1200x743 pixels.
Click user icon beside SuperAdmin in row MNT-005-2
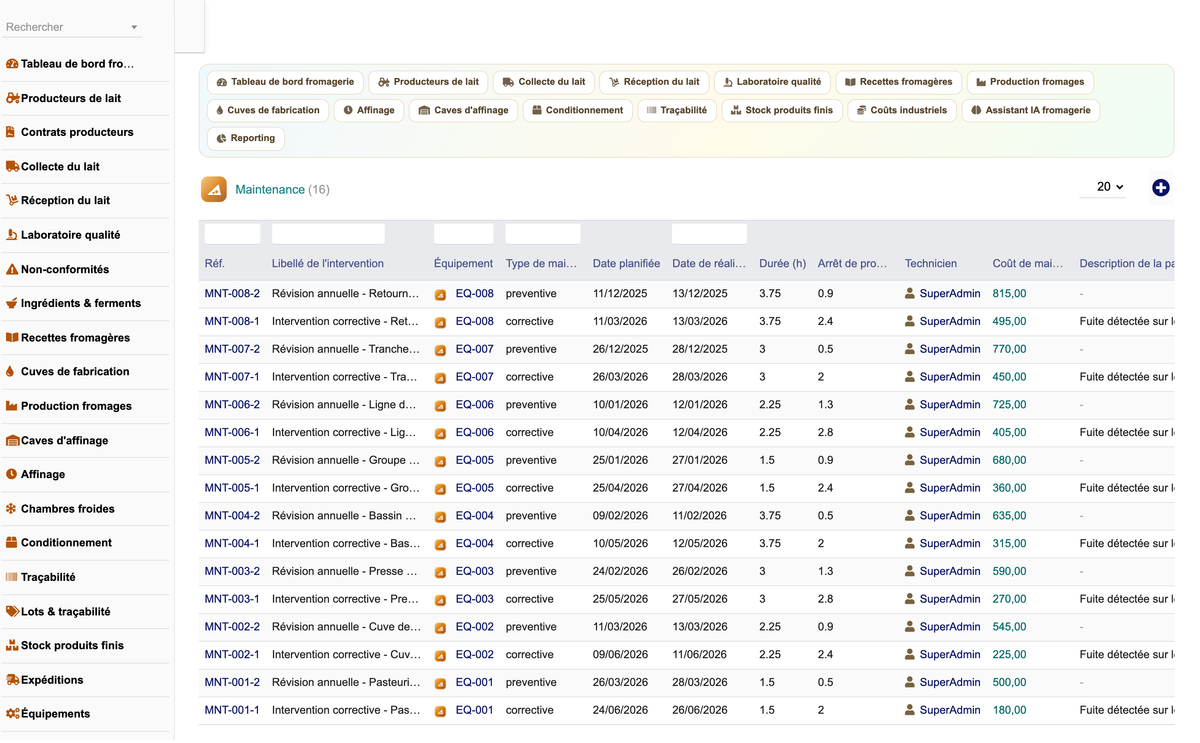point(910,461)
